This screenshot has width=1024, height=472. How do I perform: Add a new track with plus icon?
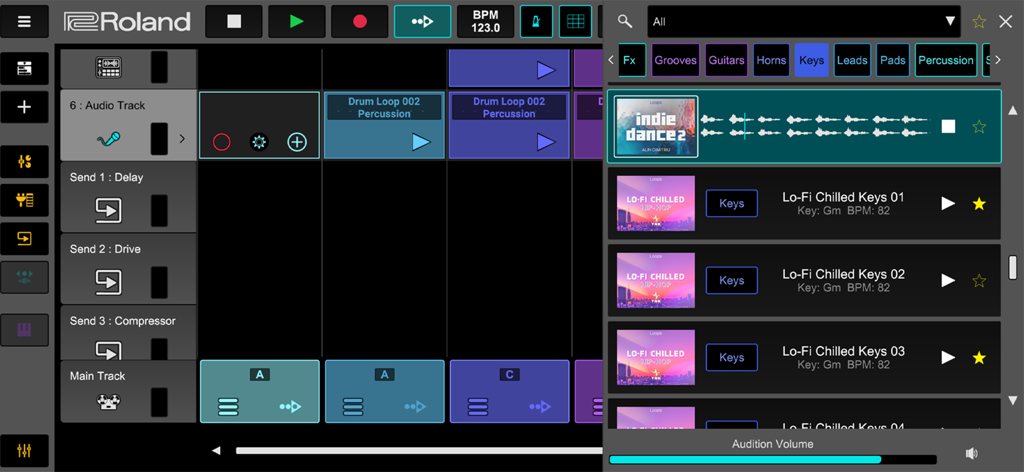tap(24, 107)
